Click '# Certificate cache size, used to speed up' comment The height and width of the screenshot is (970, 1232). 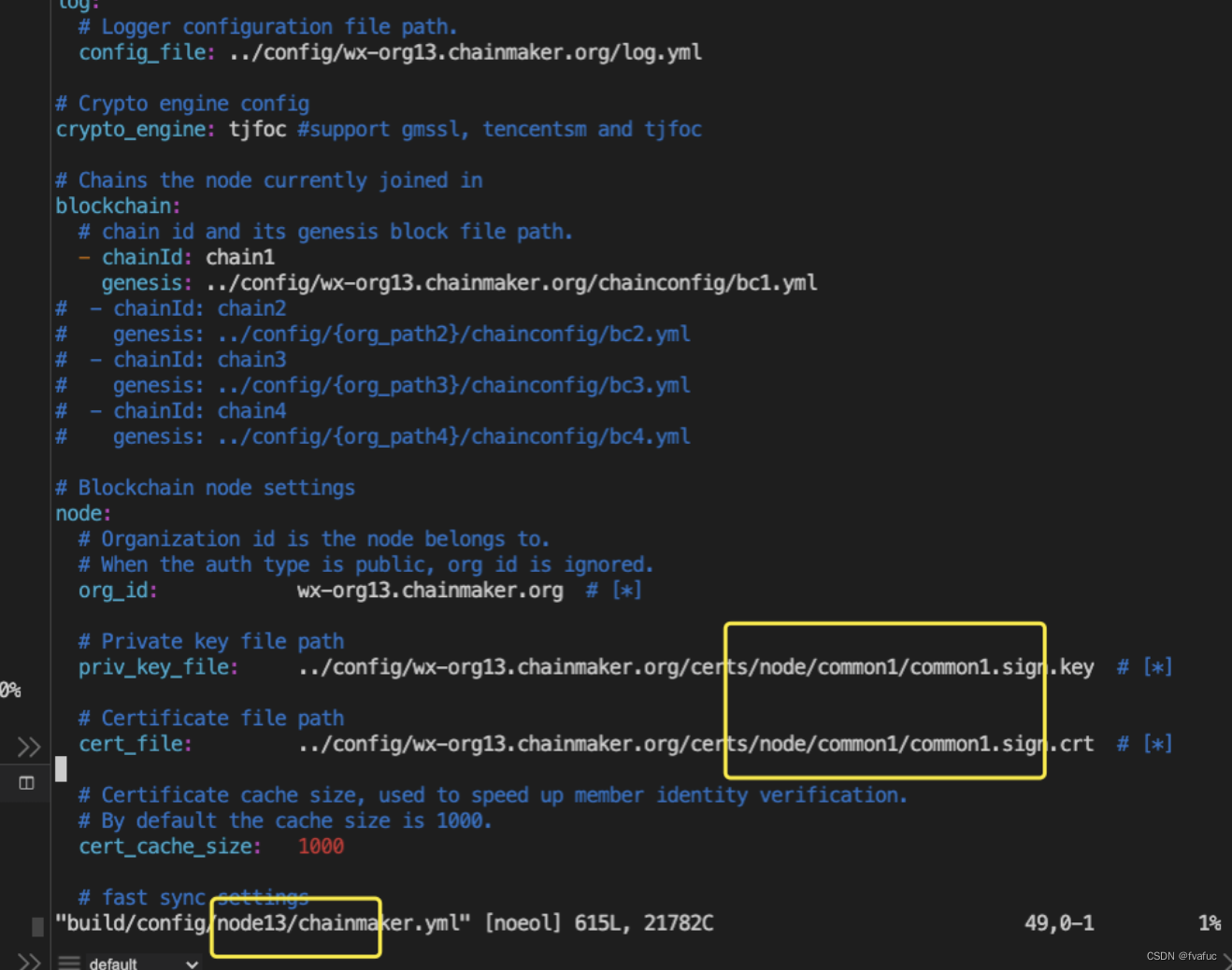tap(493, 795)
